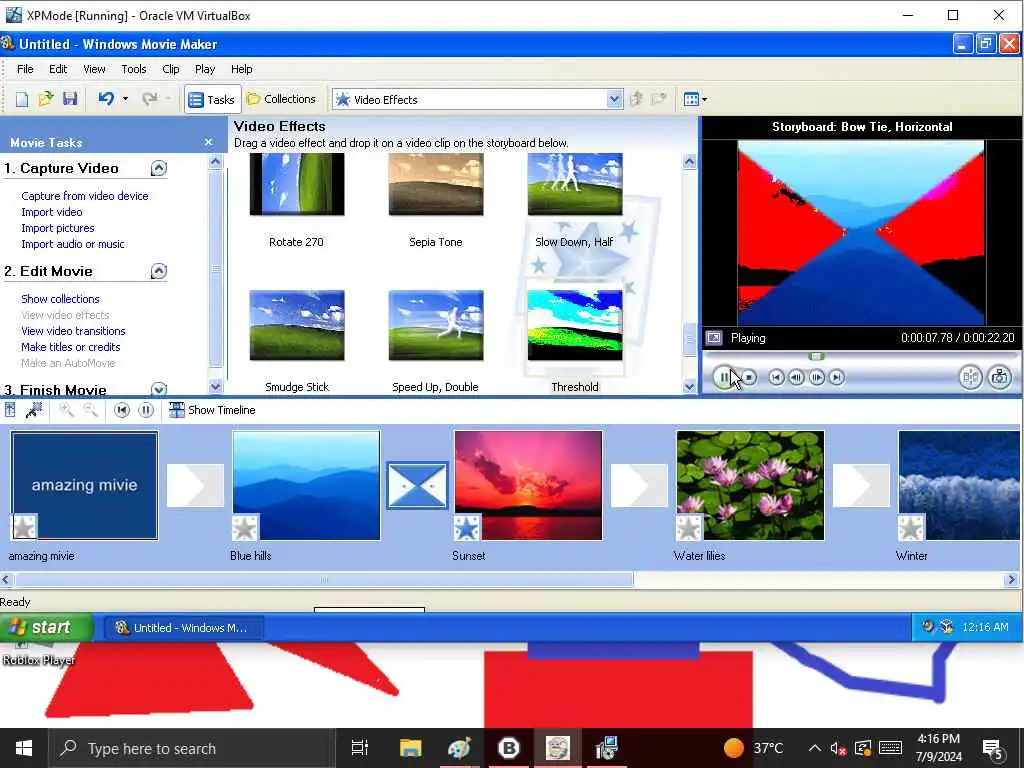Select the Blue hills storyboard clip
Screen dimensions: 1024x768
306,485
